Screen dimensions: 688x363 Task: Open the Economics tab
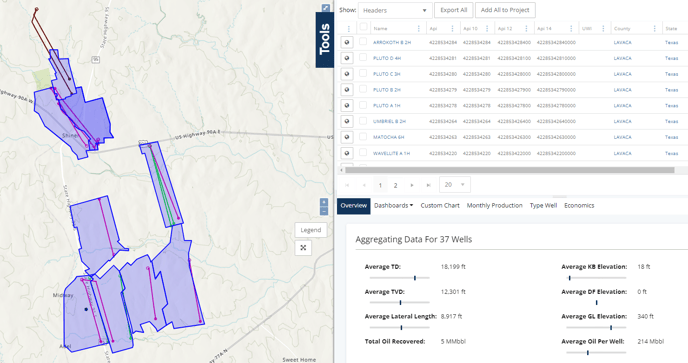tap(579, 205)
